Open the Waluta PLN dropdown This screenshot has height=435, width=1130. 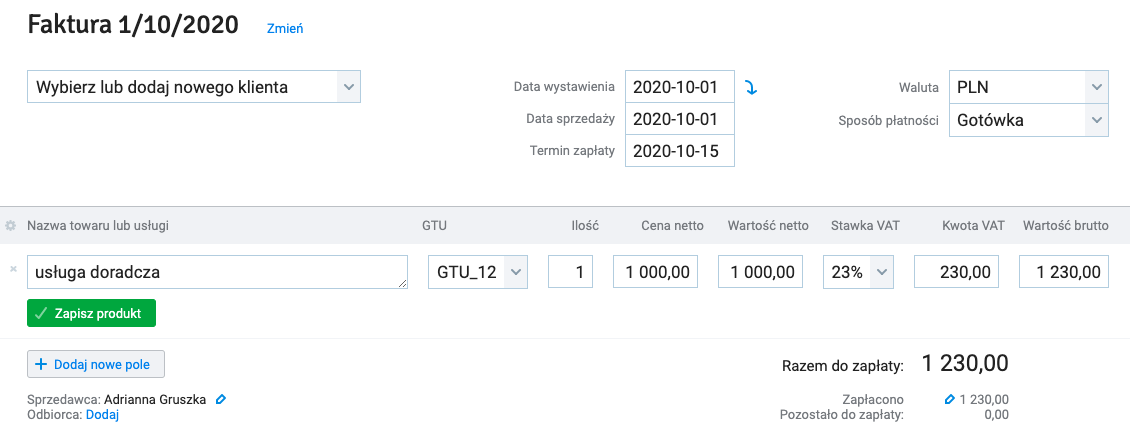(1028, 87)
